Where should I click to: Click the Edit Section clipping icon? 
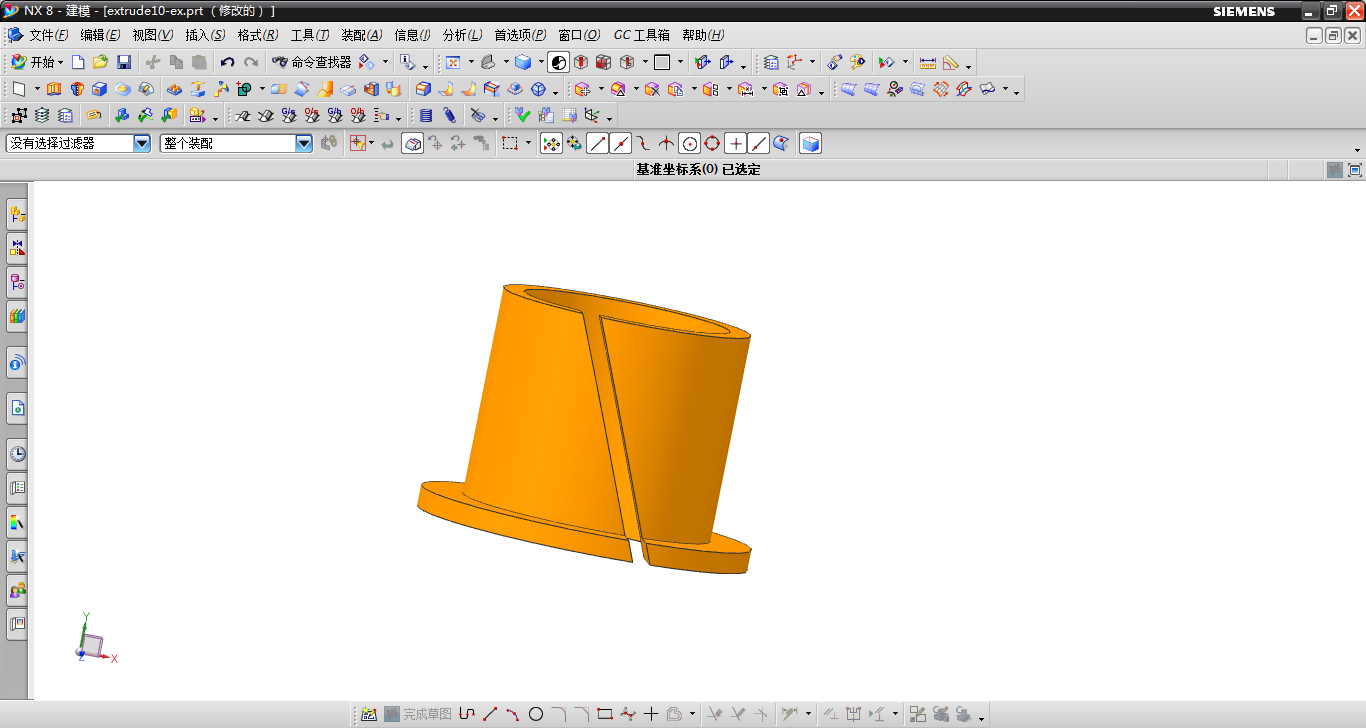pyautogui.click(x=703, y=62)
